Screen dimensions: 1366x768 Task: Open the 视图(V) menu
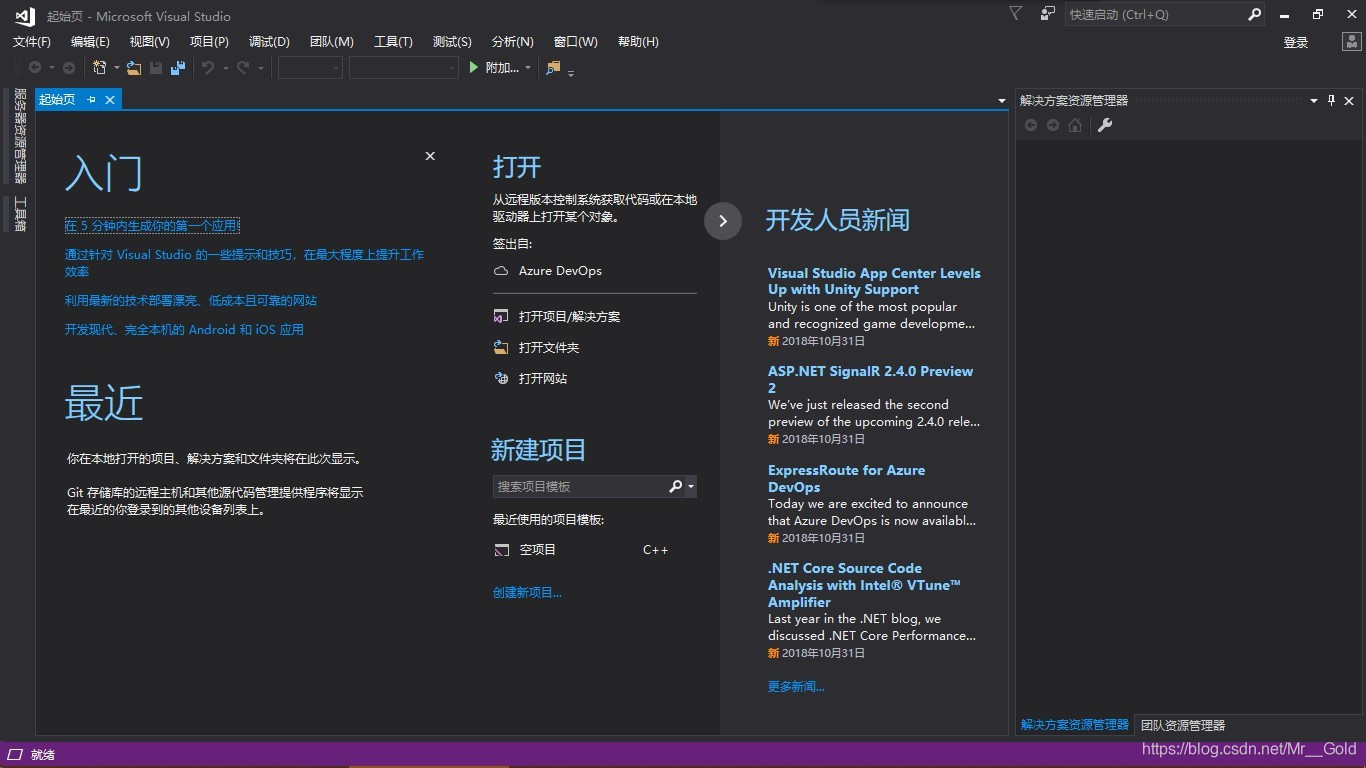(x=149, y=41)
